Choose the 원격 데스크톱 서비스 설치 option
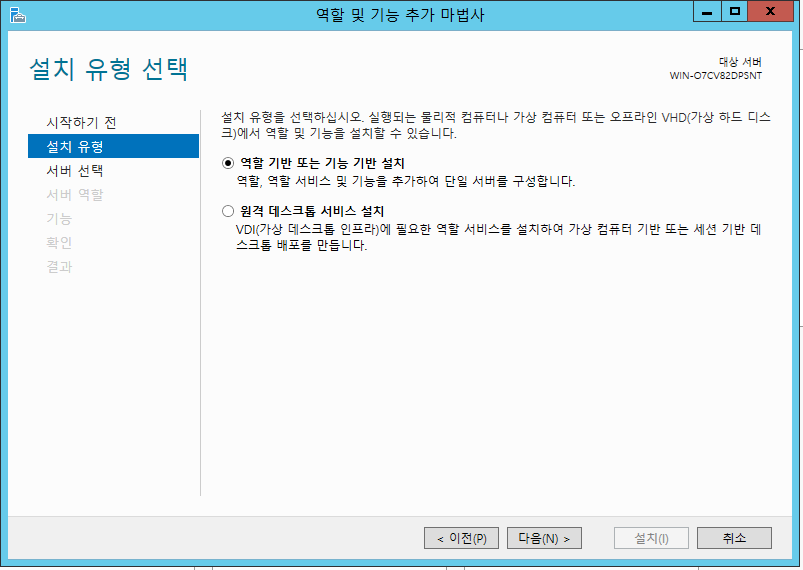The image size is (803, 570). coord(227,211)
